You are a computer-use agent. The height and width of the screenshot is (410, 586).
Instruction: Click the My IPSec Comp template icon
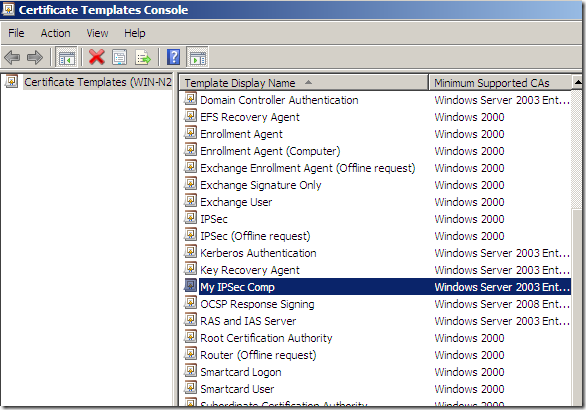click(190, 286)
